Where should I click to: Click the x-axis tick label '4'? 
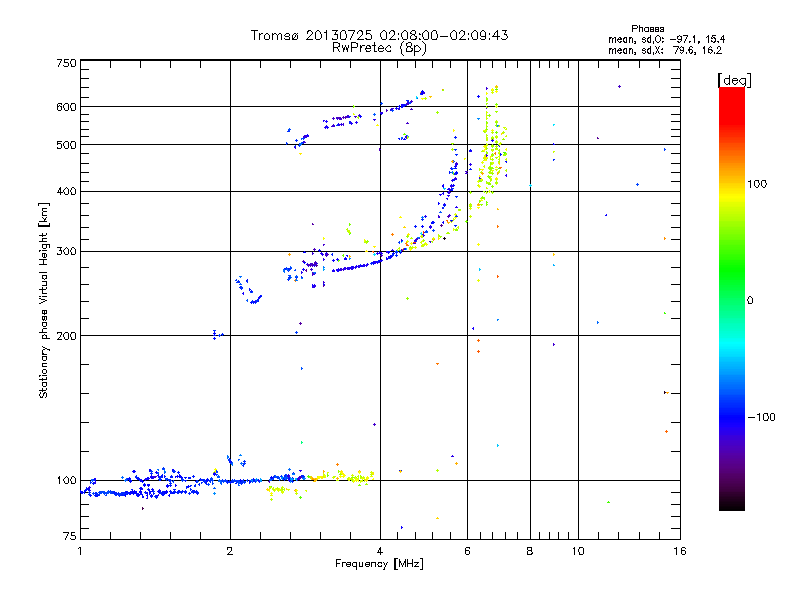click(380, 551)
